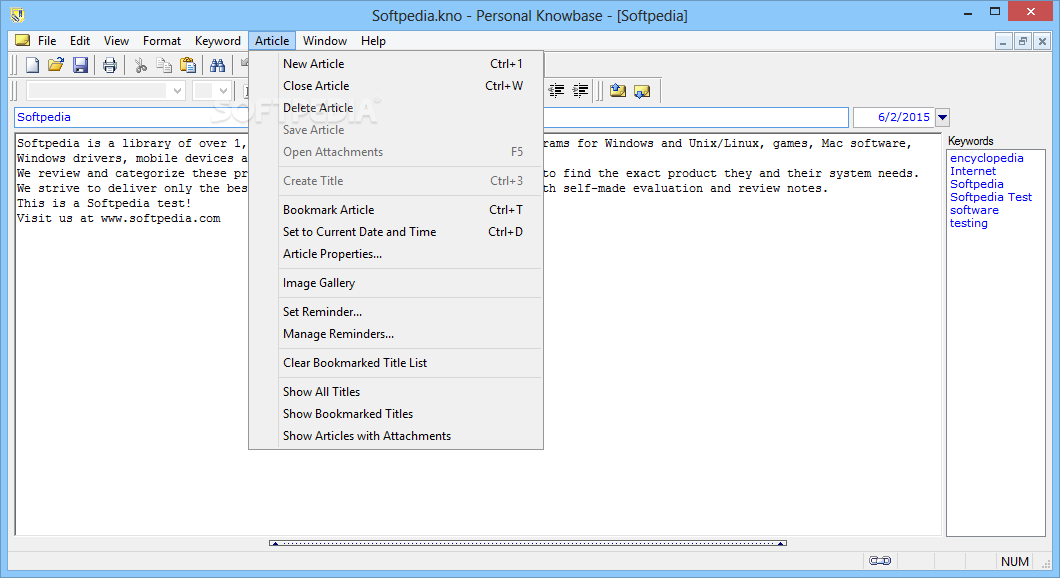Click the Find binoculars icon
This screenshot has height=578, width=1060.
click(x=217, y=65)
